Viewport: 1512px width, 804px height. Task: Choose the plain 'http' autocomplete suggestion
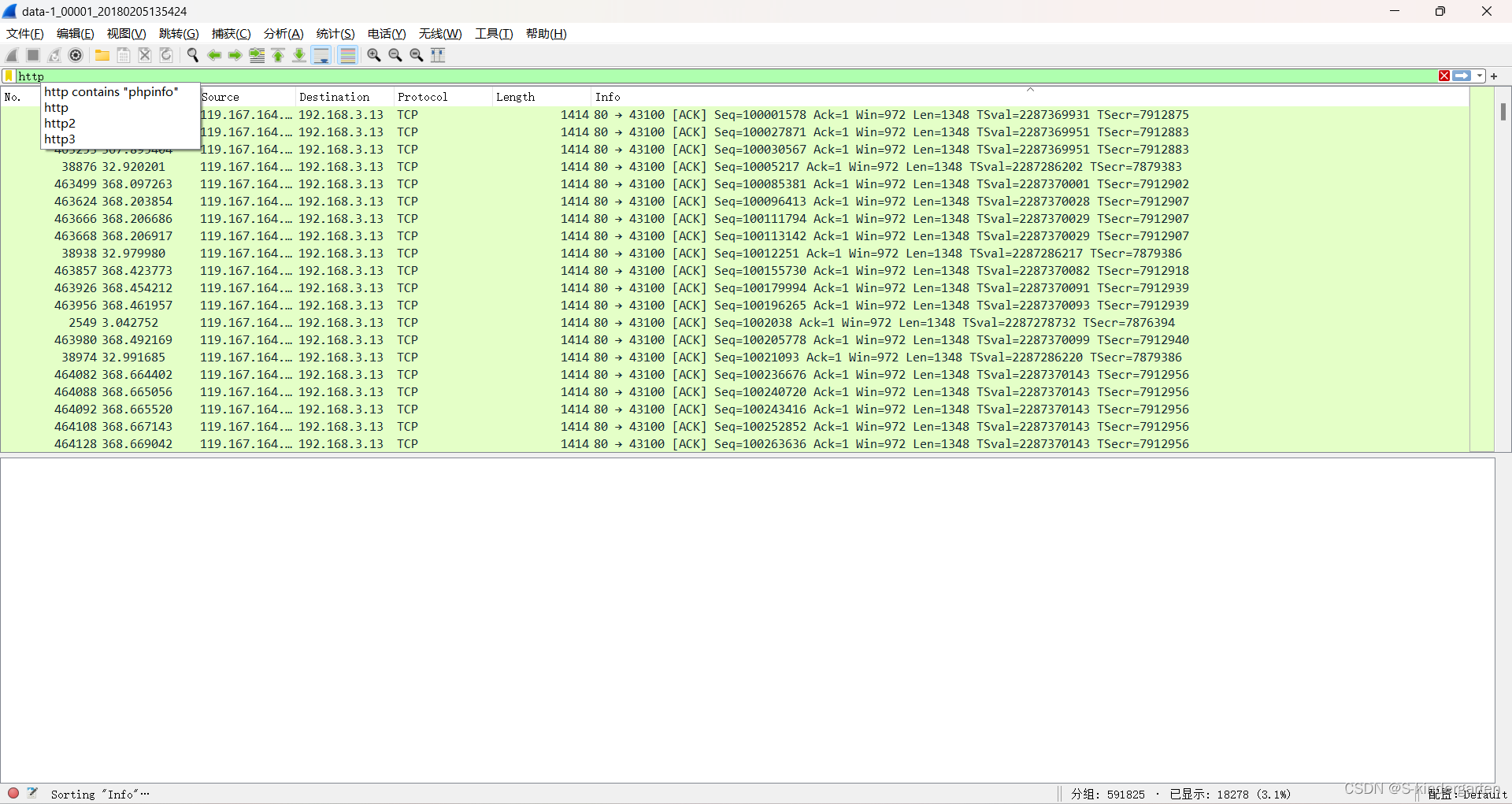pyautogui.click(x=120, y=108)
